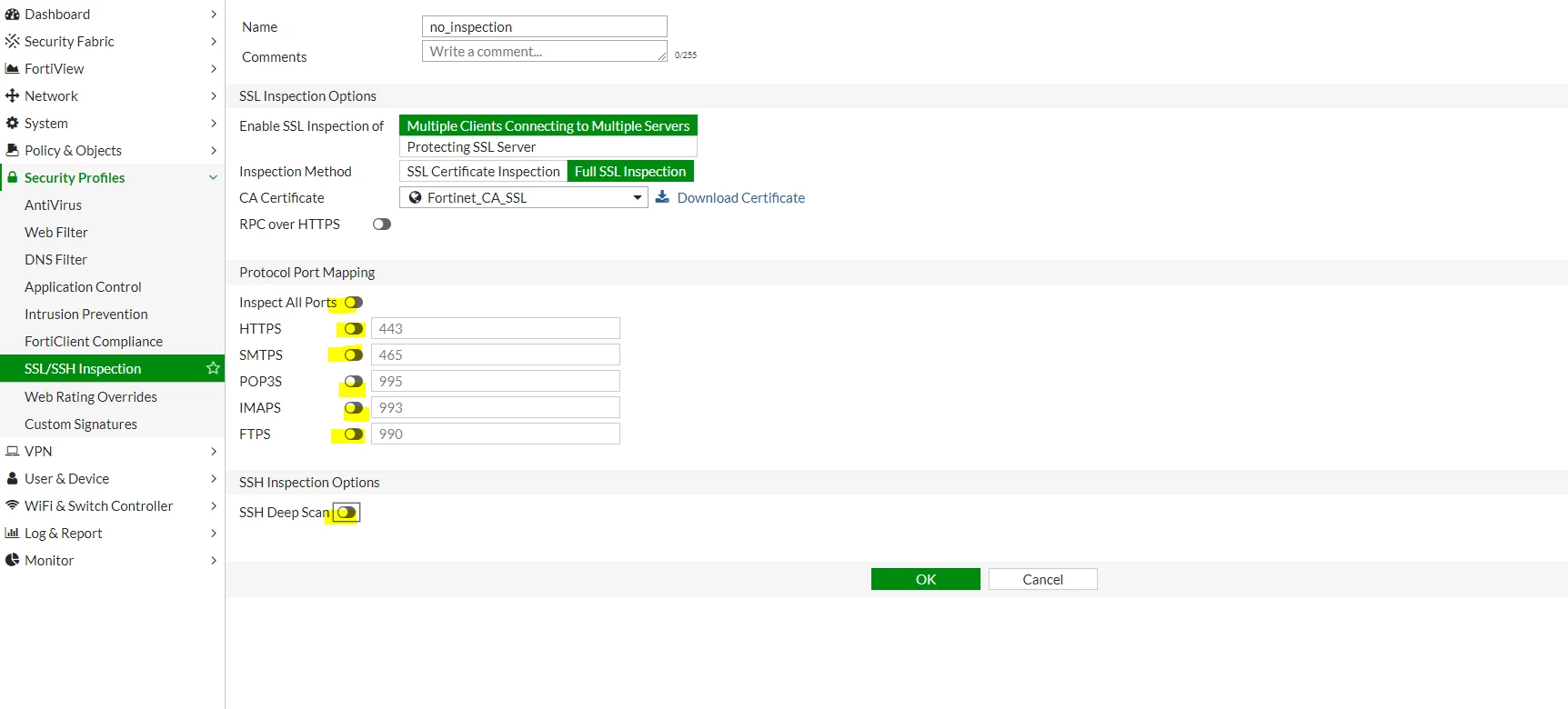This screenshot has width=1568, height=709.
Task: Toggle the HTTPS inspection switch
Action: click(354, 329)
